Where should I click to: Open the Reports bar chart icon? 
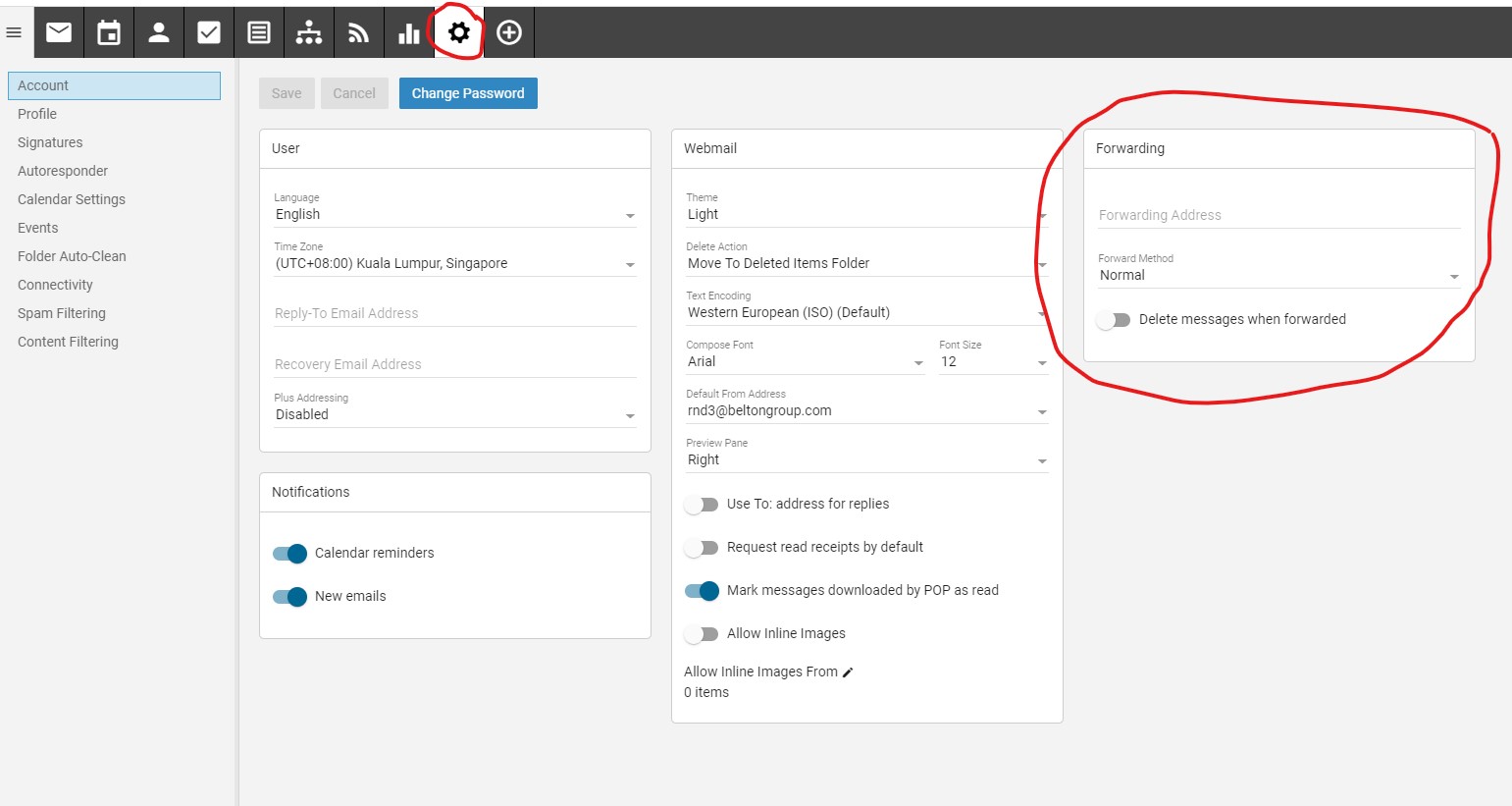click(409, 32)
